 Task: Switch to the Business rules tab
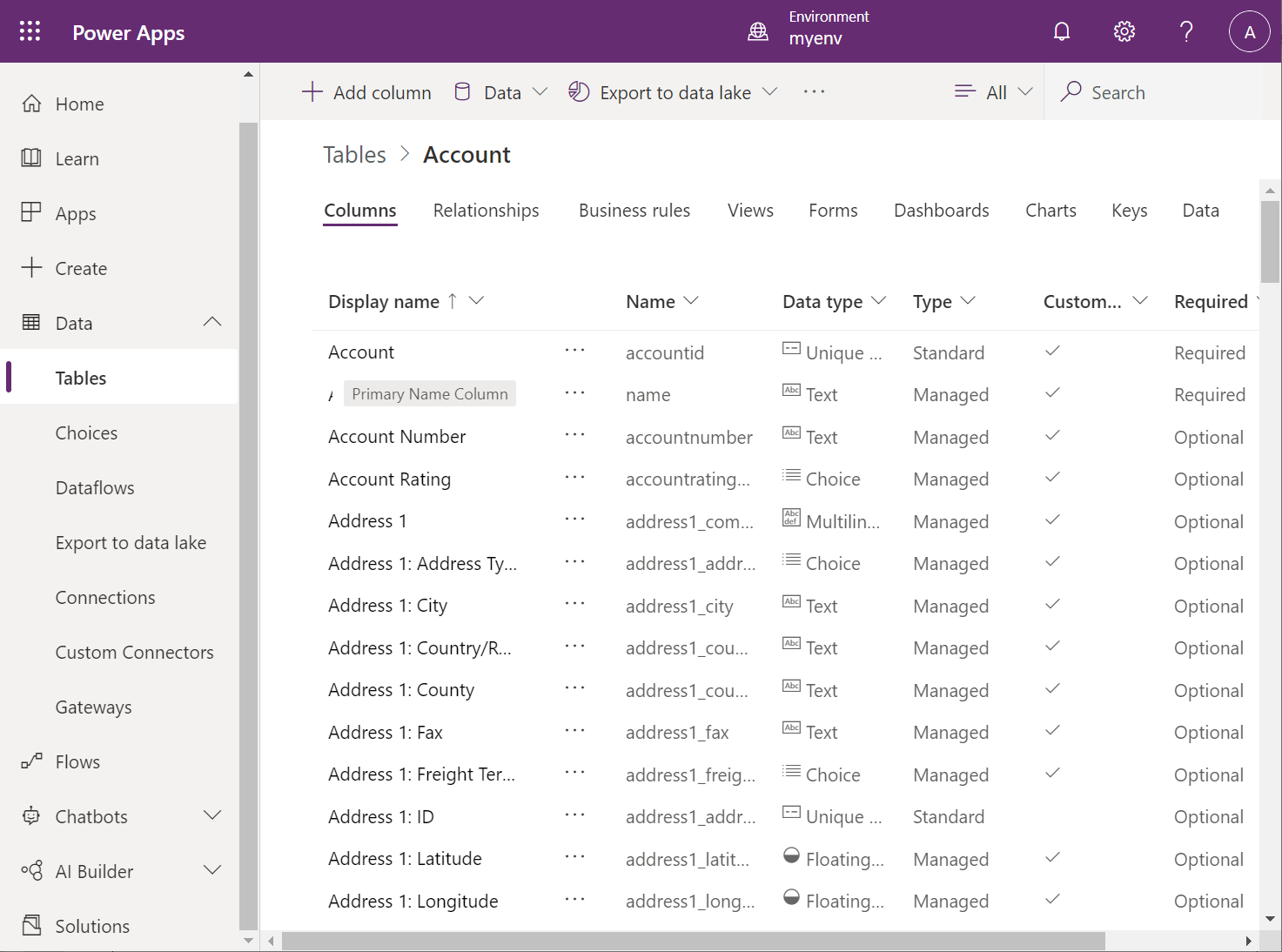click(x=634, y=211)
